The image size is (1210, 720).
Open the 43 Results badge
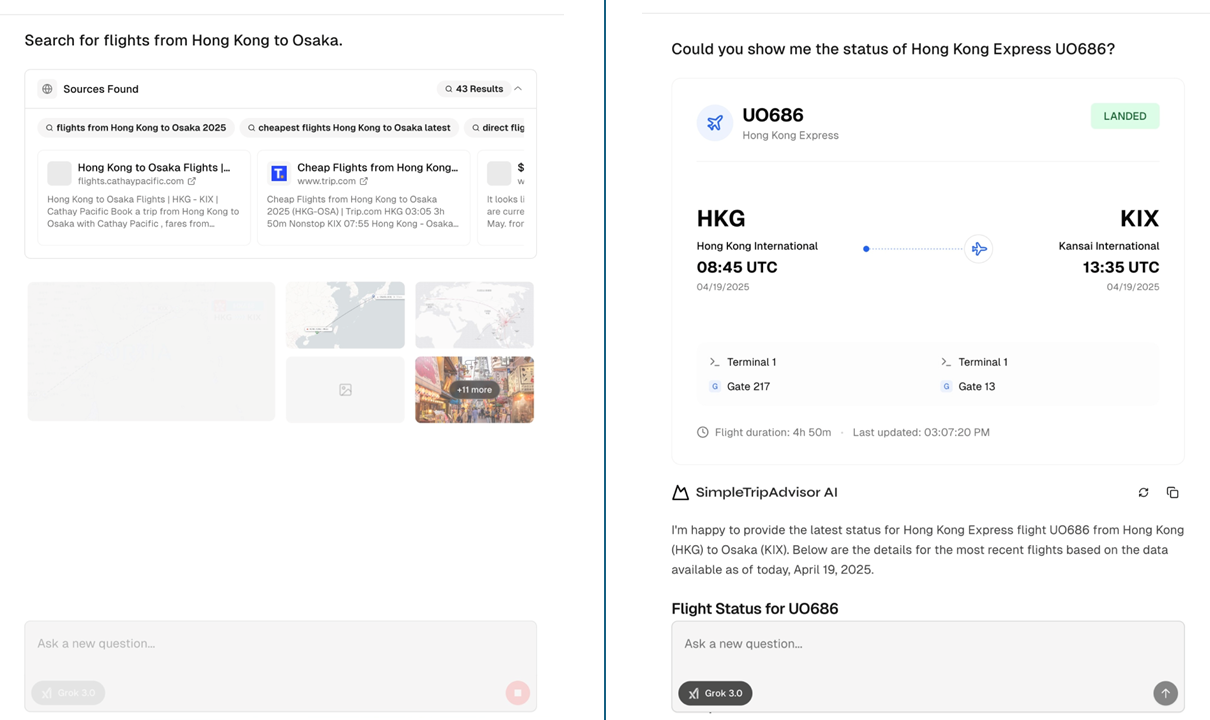pyautogui.click(x=474, y=89)
